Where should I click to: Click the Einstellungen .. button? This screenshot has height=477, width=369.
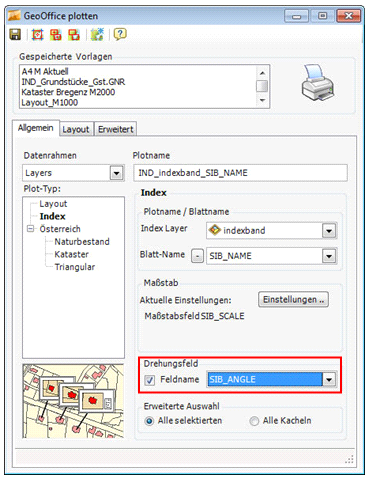pyautogui.click(x=293, y=299)
